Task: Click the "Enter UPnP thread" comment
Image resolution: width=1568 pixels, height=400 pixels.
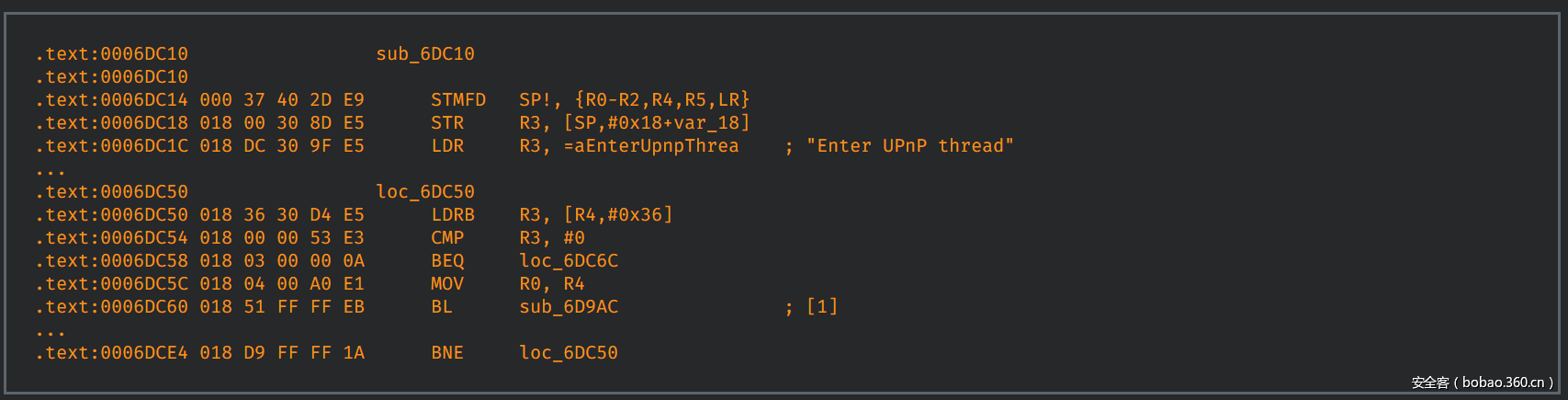Action: (909, 146)
